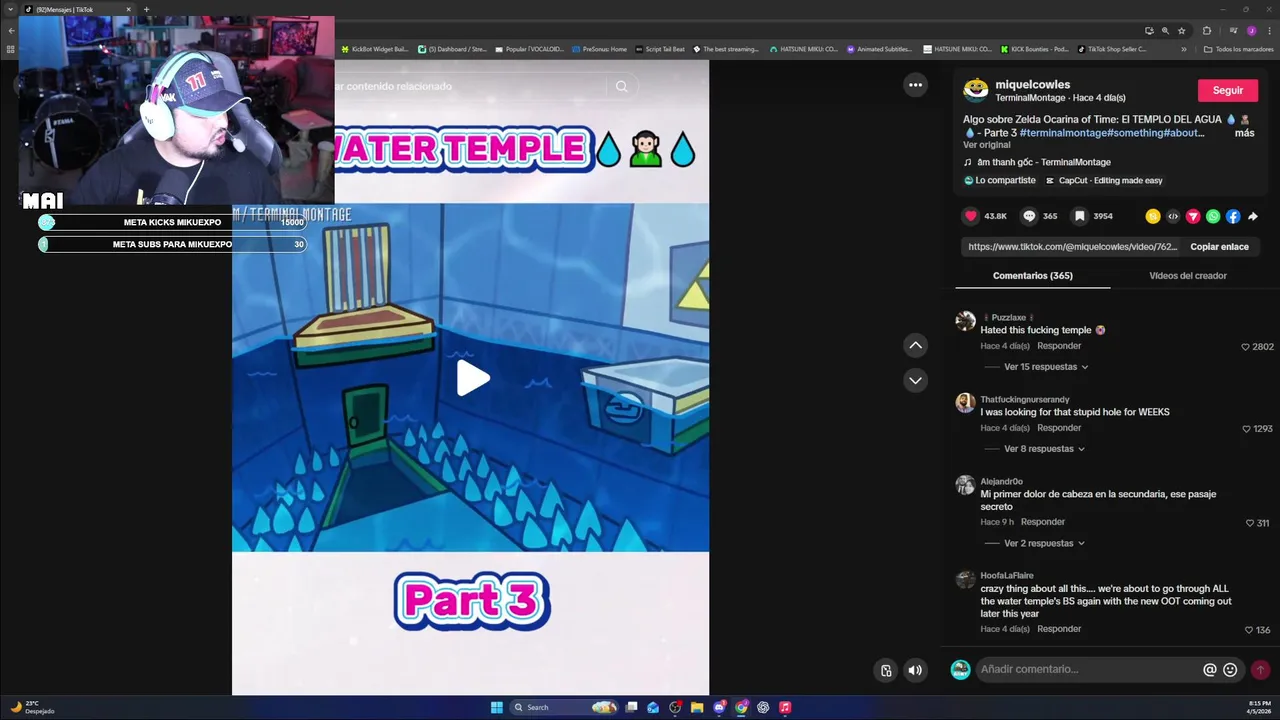
Task: Switch to Comentarios (365) tab
Action: pos(1032,275)
